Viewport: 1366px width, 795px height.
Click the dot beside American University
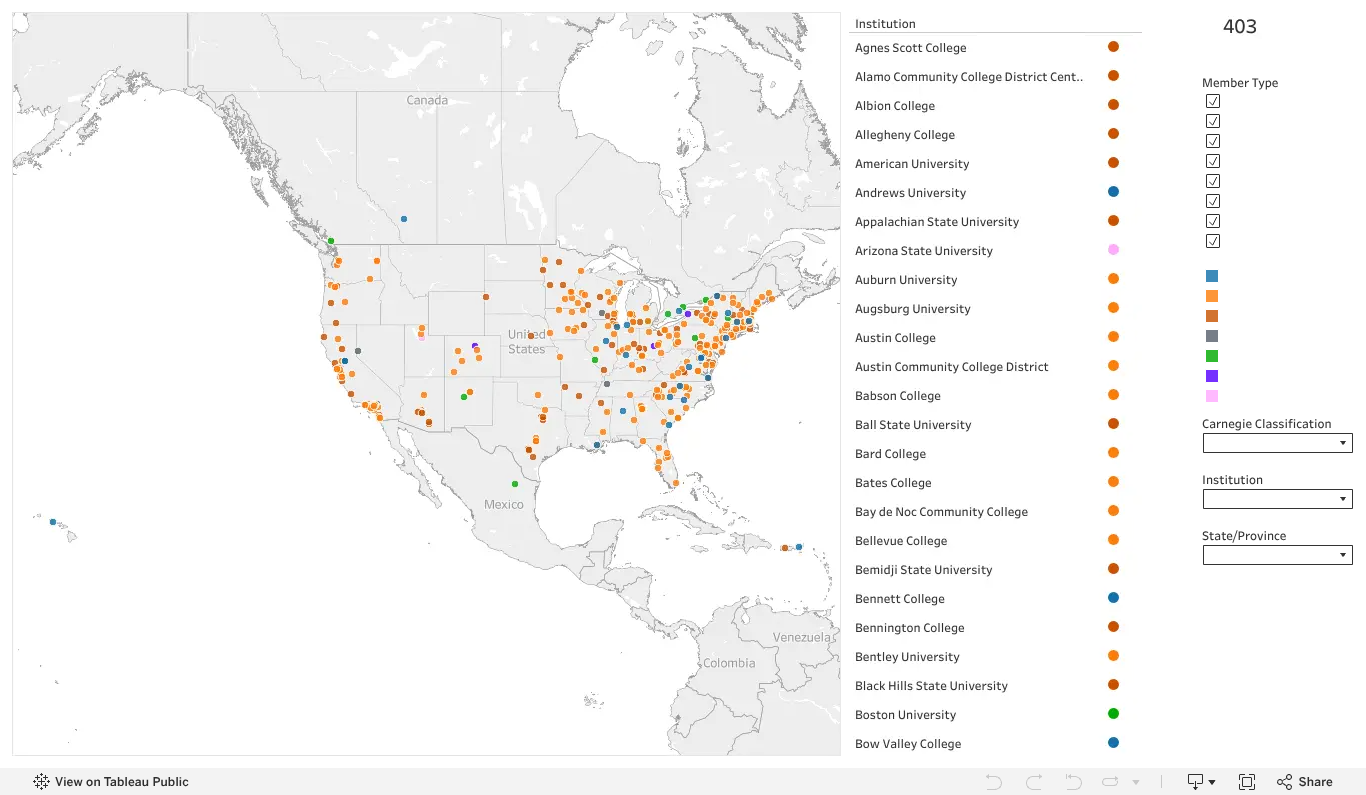[x=1113, y=163]
